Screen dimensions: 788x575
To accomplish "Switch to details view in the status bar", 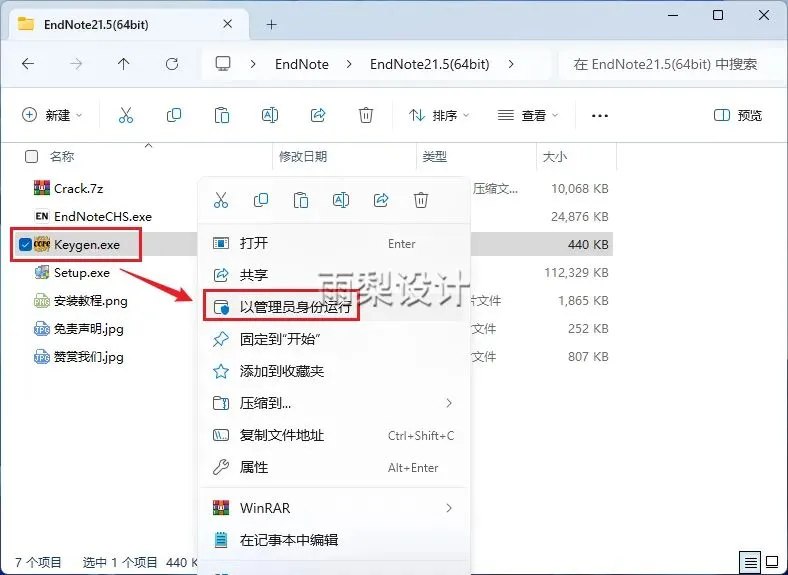I will coord(750,562).
